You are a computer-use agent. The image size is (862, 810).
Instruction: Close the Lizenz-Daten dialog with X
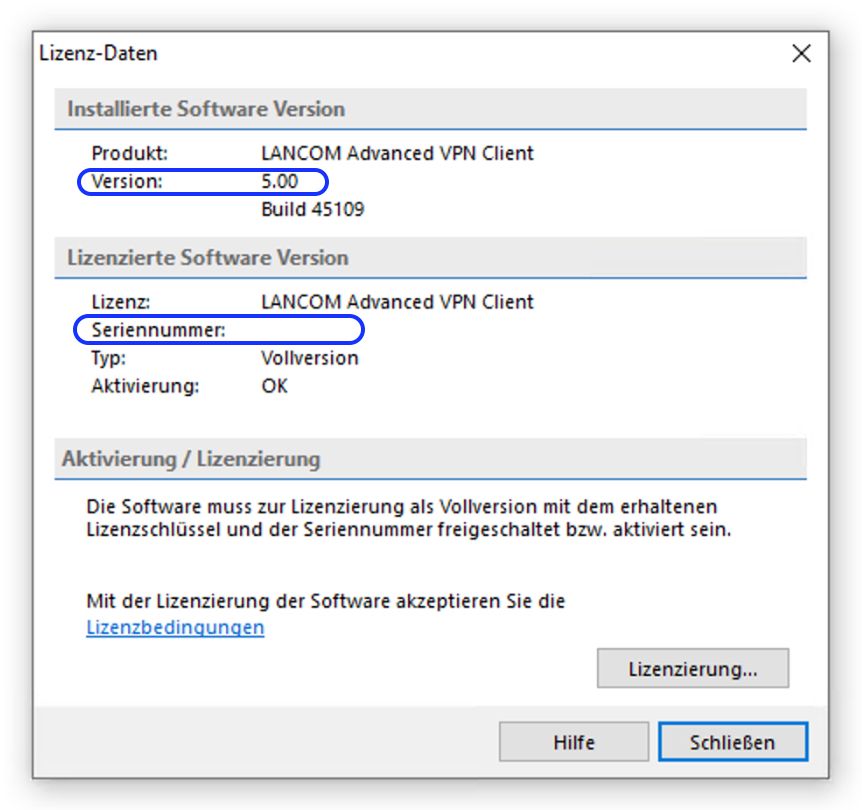click(x=801, y=54)
